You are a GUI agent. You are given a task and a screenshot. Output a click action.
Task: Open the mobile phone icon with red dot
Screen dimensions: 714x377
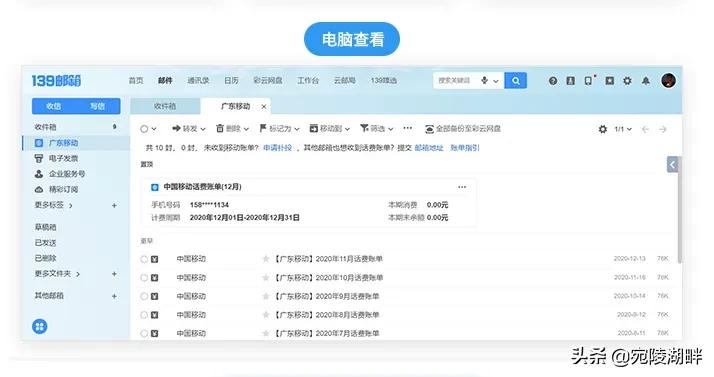pos(588,81)
